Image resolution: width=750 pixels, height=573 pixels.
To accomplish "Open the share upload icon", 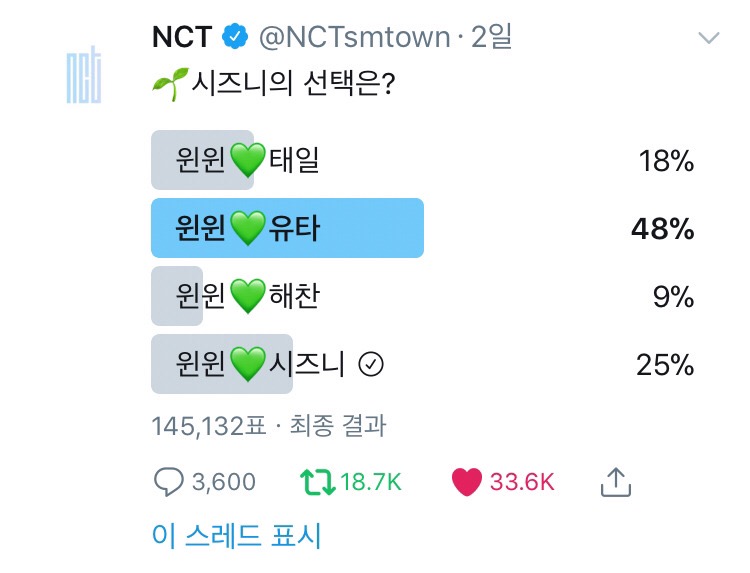I will point(616,482).
